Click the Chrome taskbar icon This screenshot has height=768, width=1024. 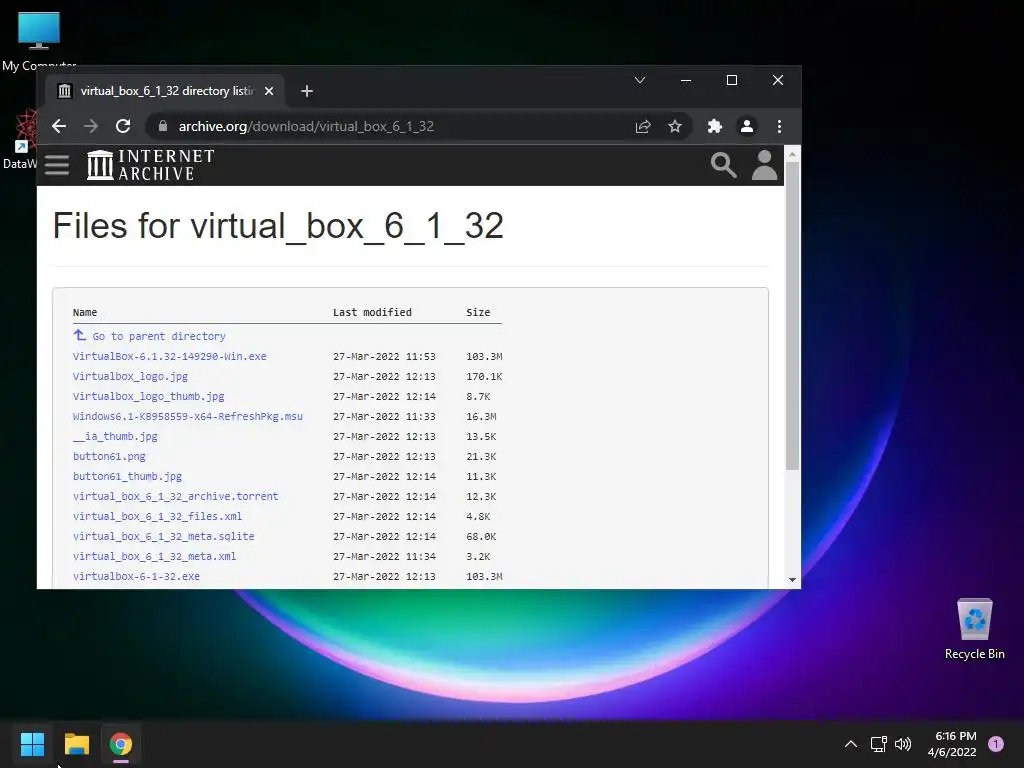point(121,744)
